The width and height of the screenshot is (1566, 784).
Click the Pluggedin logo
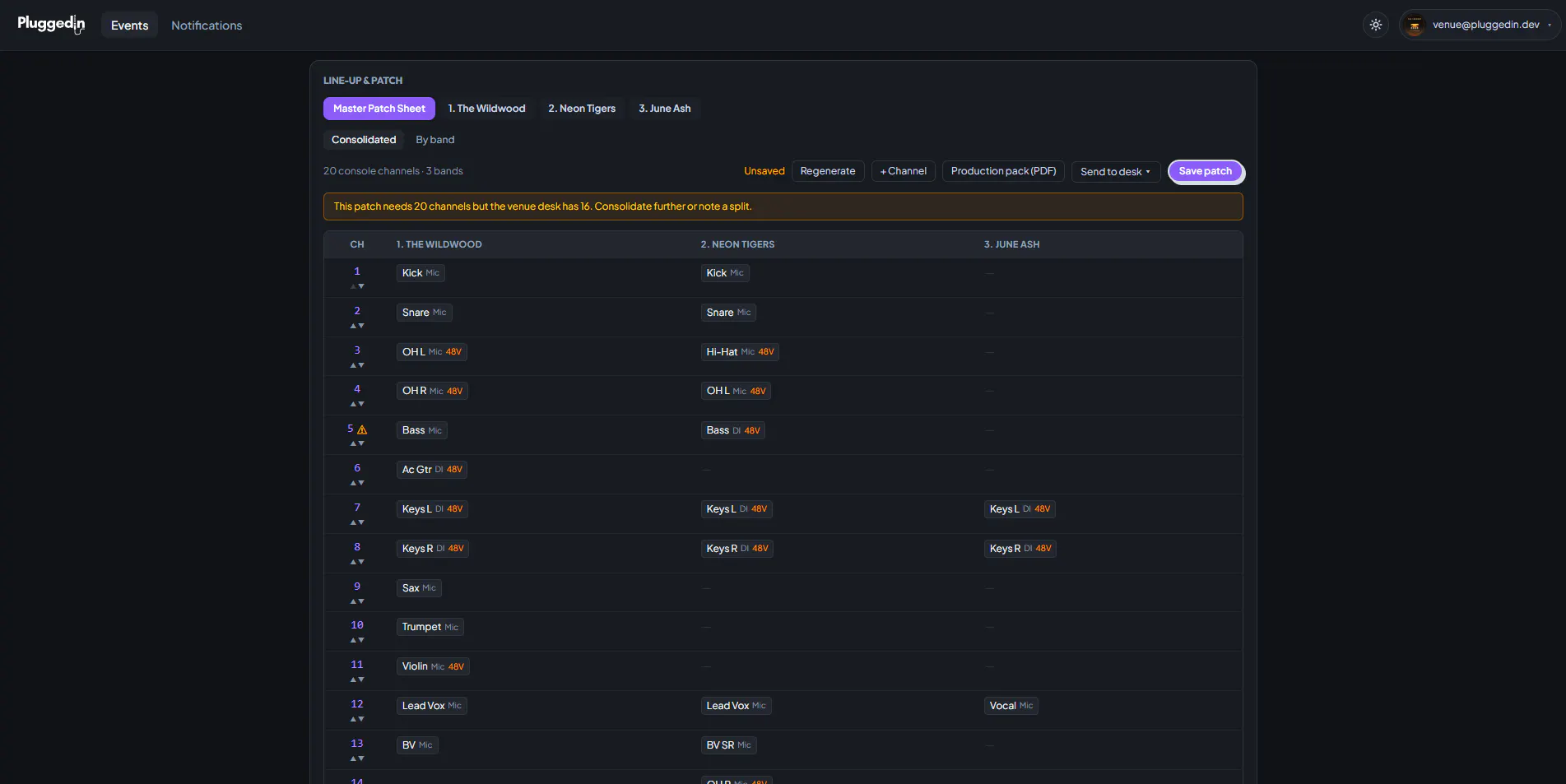click(51, 24)
